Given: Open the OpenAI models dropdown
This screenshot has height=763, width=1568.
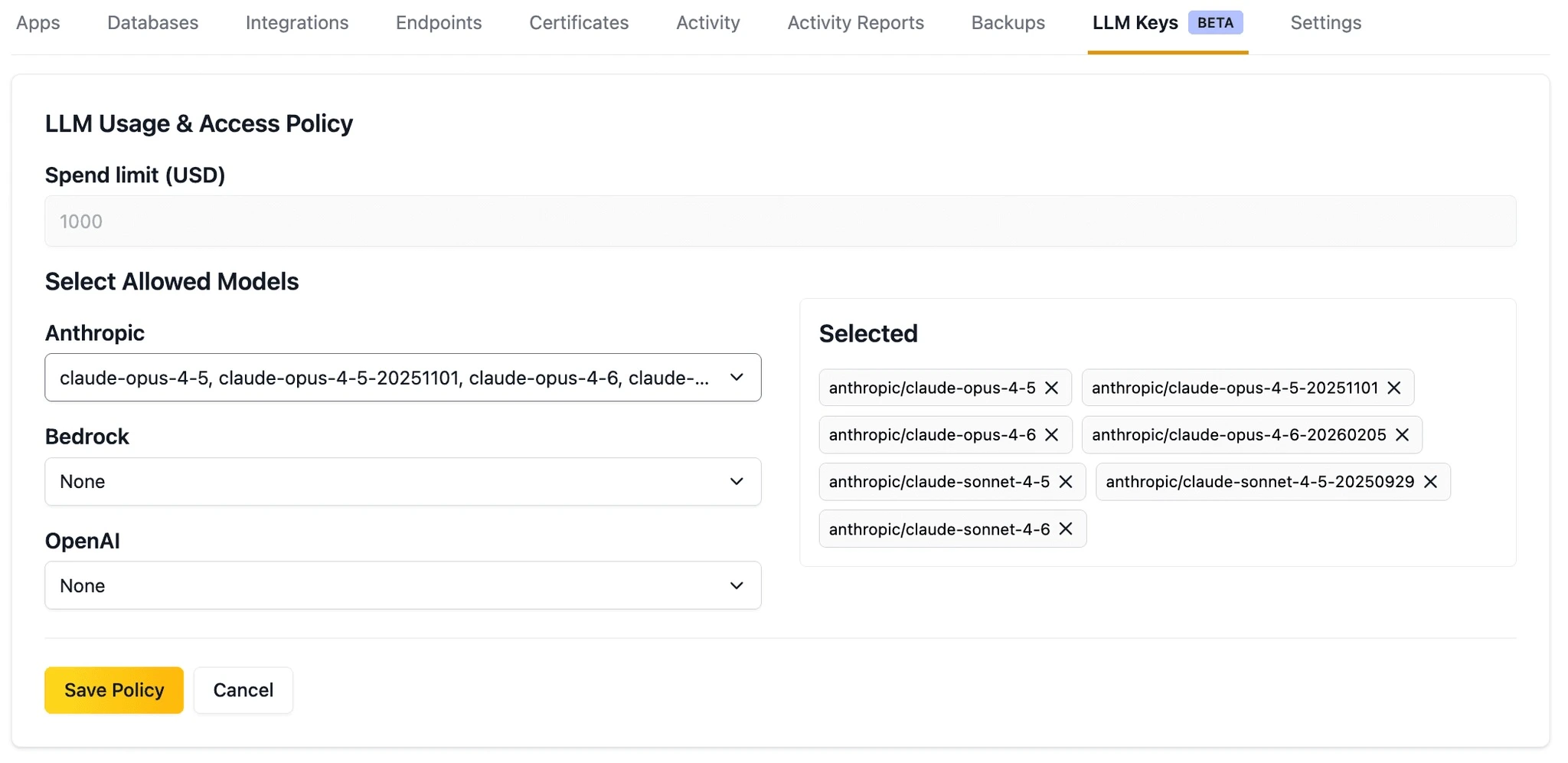Looking at the screenshot, I should (403, 585).
